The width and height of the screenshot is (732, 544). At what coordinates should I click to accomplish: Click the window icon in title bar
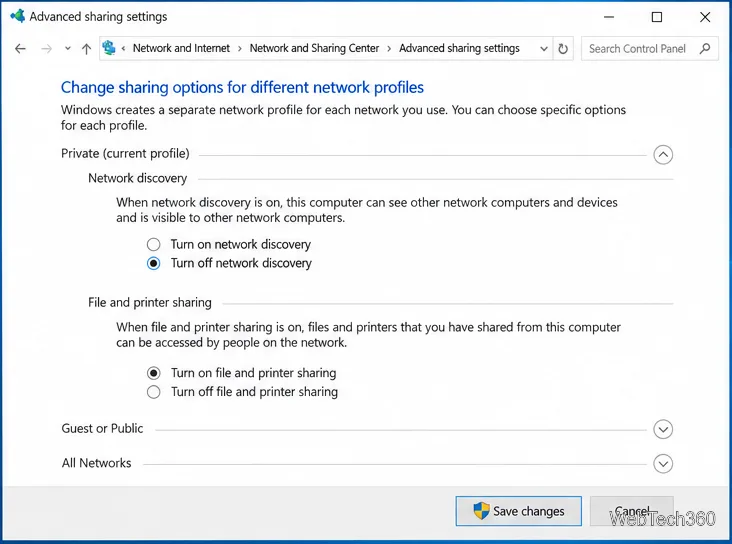tap(18, 16)
